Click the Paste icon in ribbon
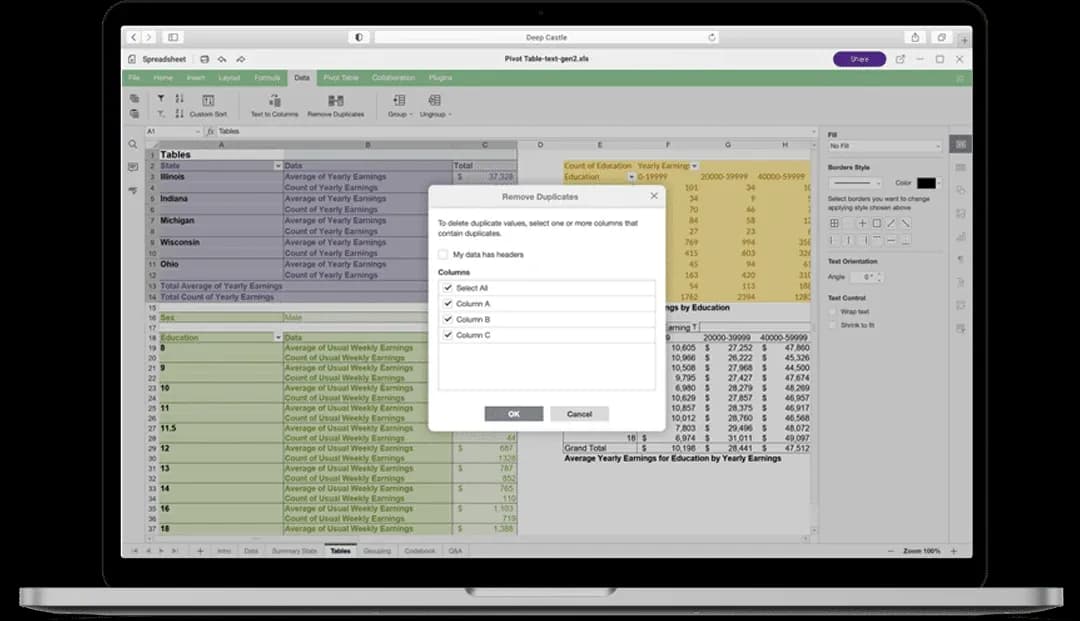1080x621 pixels. point(134,114)
